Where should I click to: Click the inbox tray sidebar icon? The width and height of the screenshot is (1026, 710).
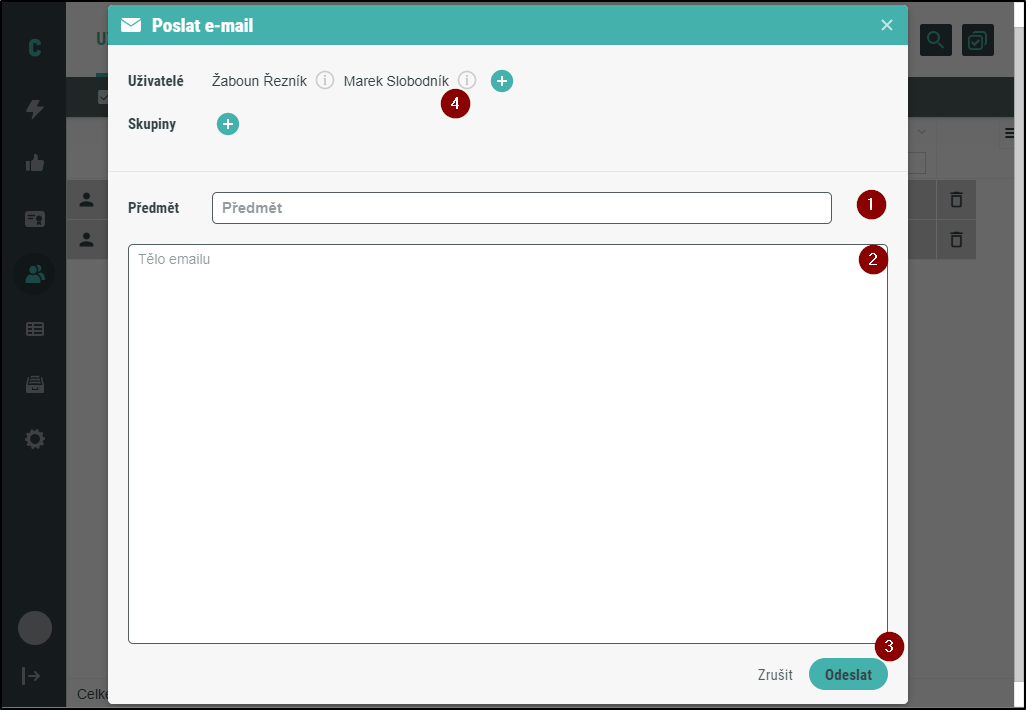pyautogui.click(x=35, y=384)
